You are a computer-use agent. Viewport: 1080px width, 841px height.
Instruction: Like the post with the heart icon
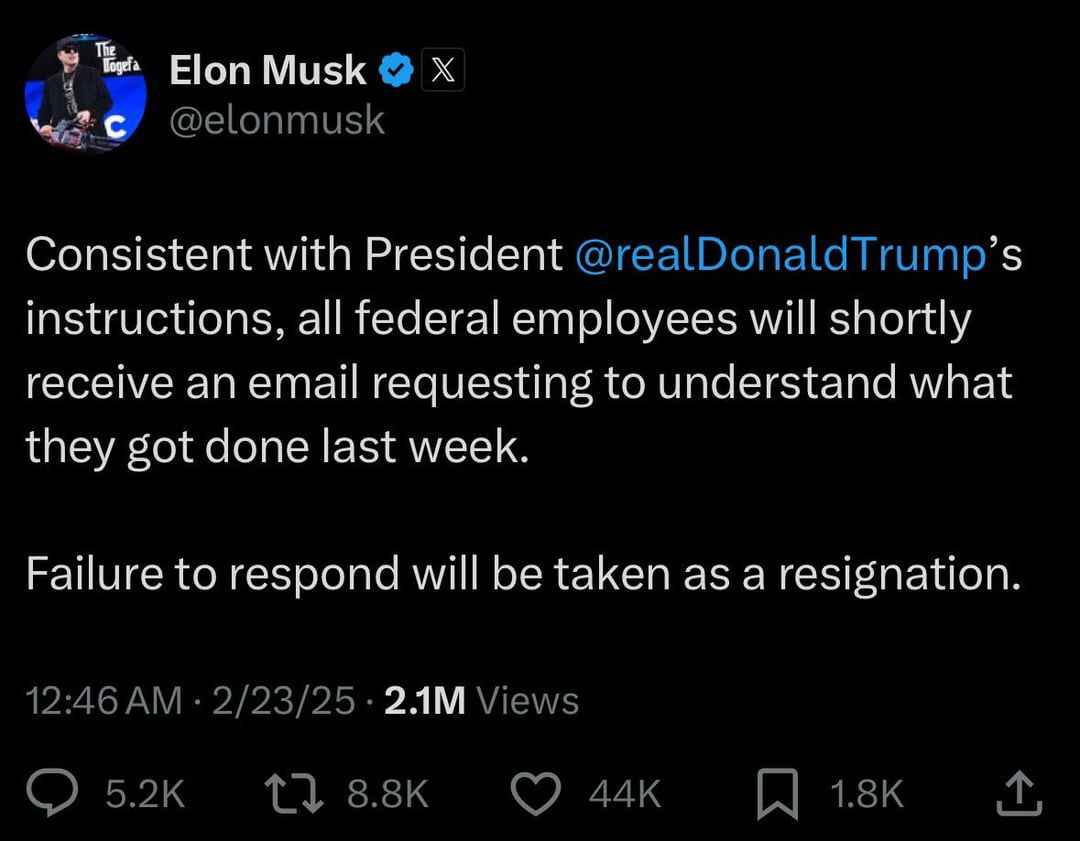tap(535, 793)
